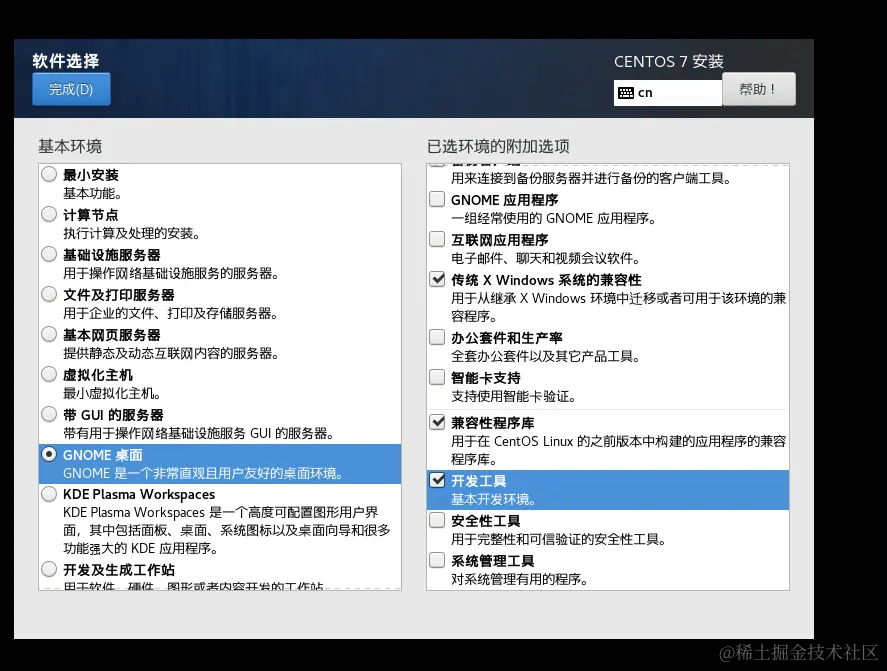
Task: Enable the 安全性工具 checkbox
Action: pos(437,521)
